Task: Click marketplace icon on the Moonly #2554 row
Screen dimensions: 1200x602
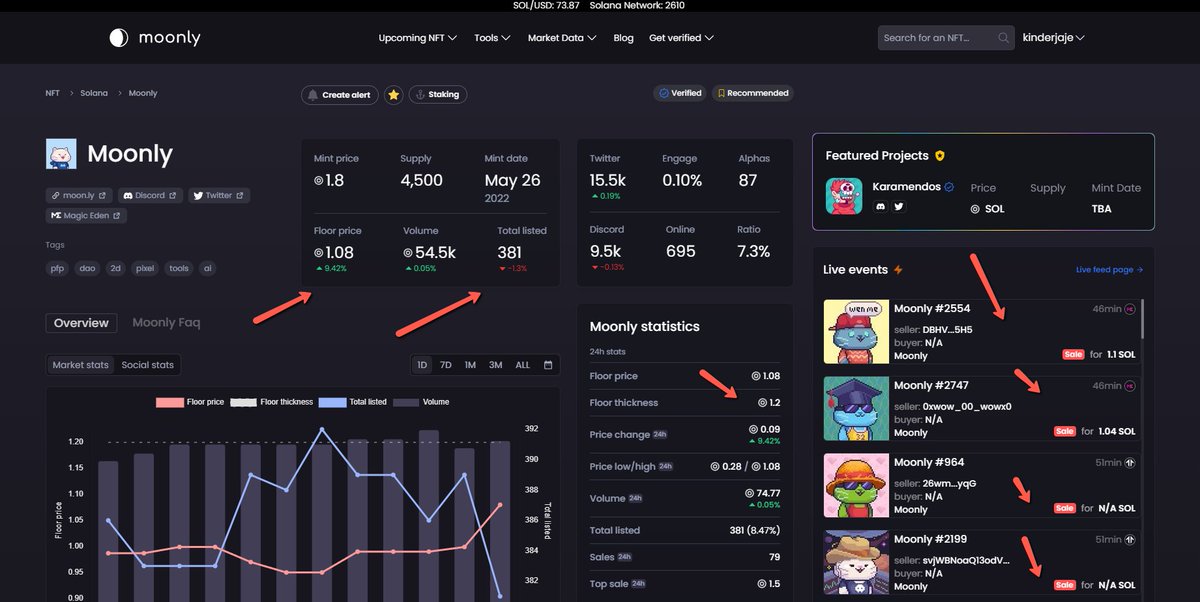Action: pos(1130,309)
